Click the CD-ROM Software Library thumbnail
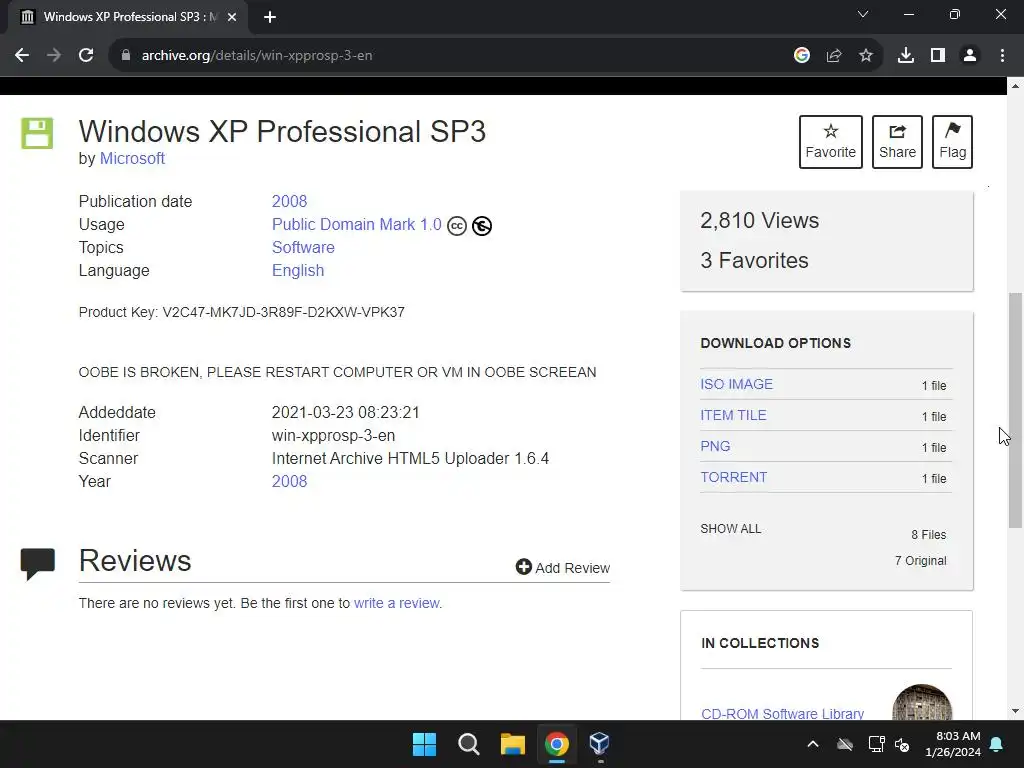Viewport: 1024px width, 768px height. click(x=921, y=703)
